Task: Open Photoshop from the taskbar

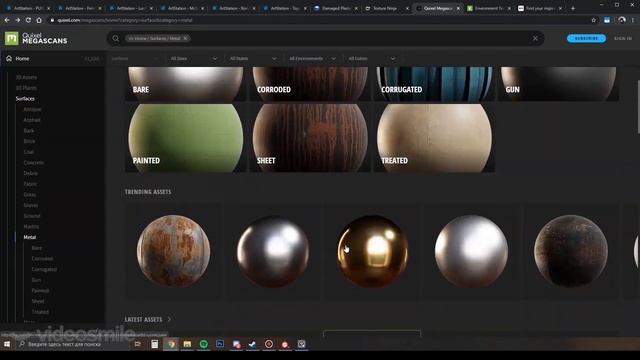Action: 220,344
